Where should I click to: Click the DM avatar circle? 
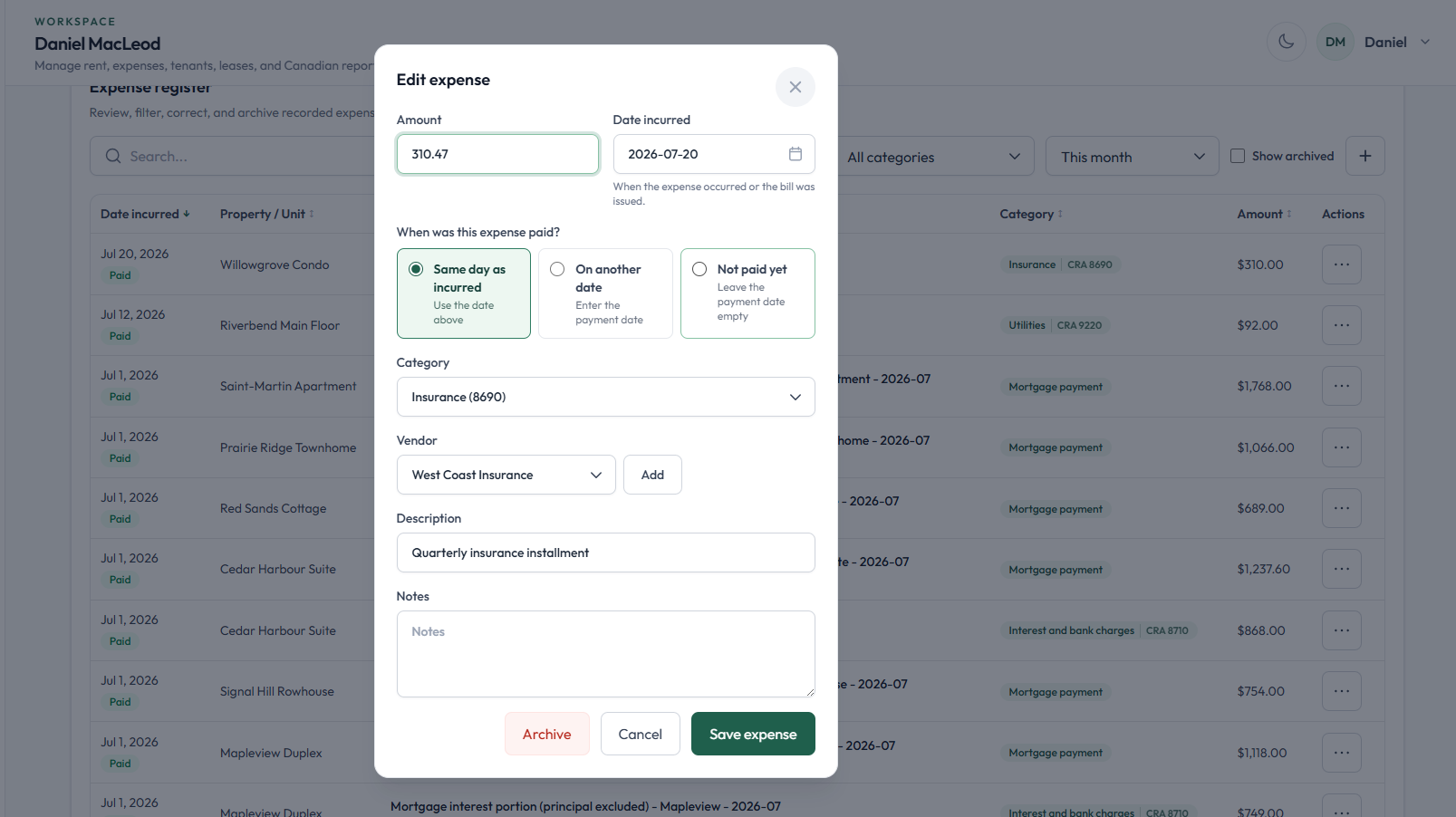(1335, 42)
